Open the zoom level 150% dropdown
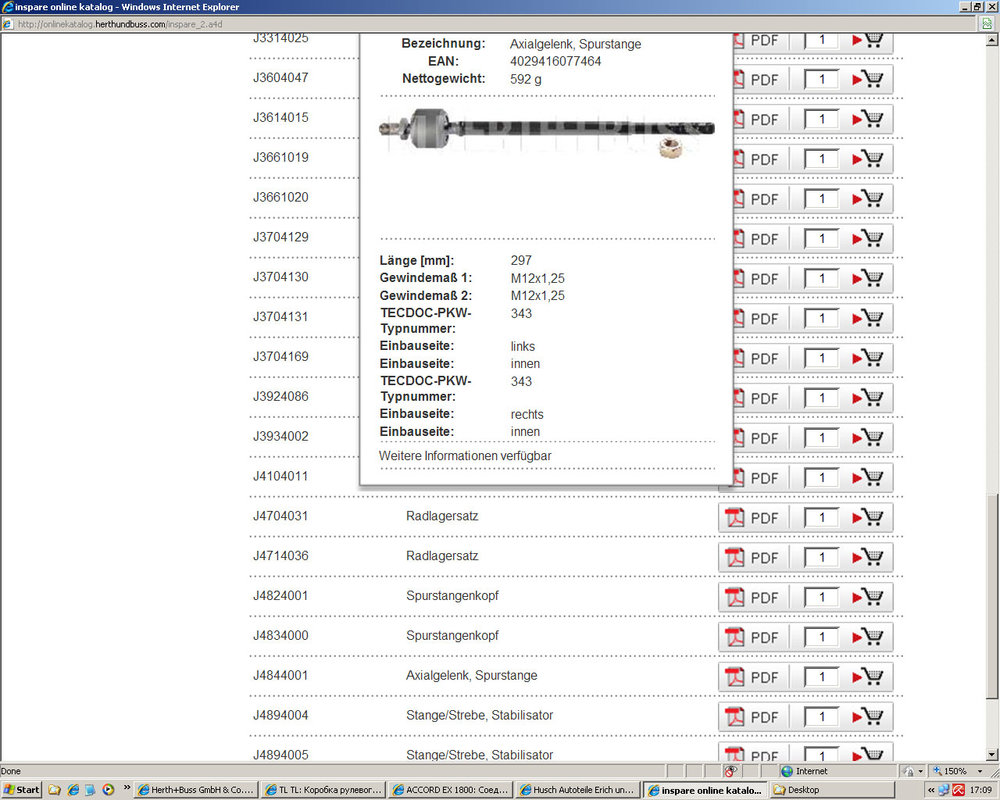Screen dimensions: 1000x800 tap(958, 771)
